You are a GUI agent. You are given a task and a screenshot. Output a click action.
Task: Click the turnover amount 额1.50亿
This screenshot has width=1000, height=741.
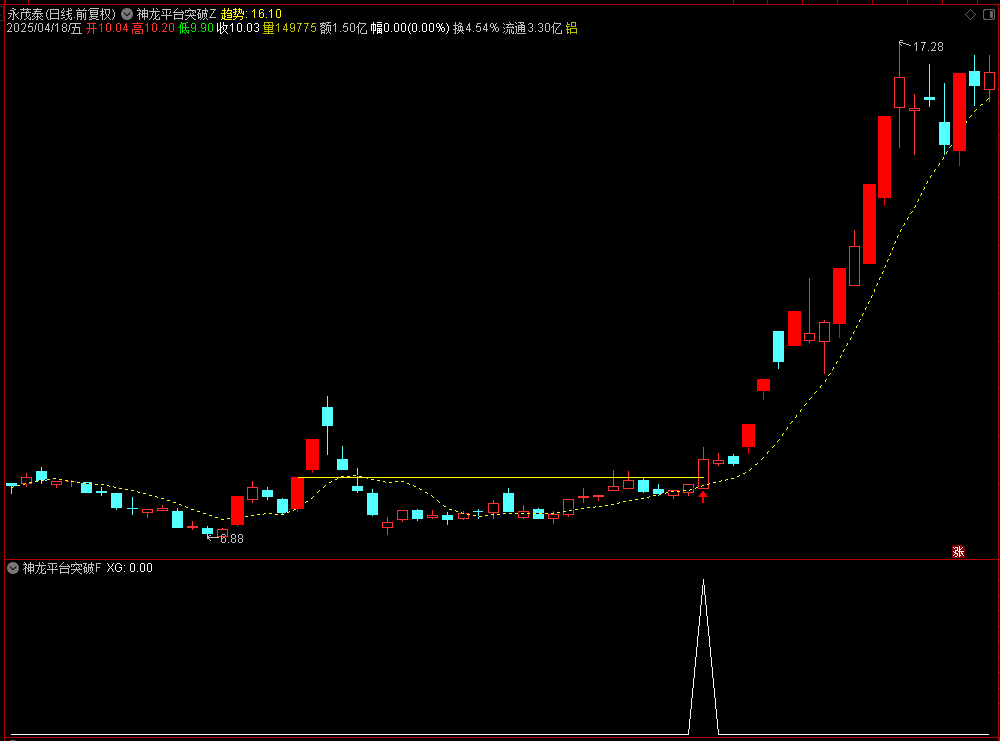coord(343,28)
